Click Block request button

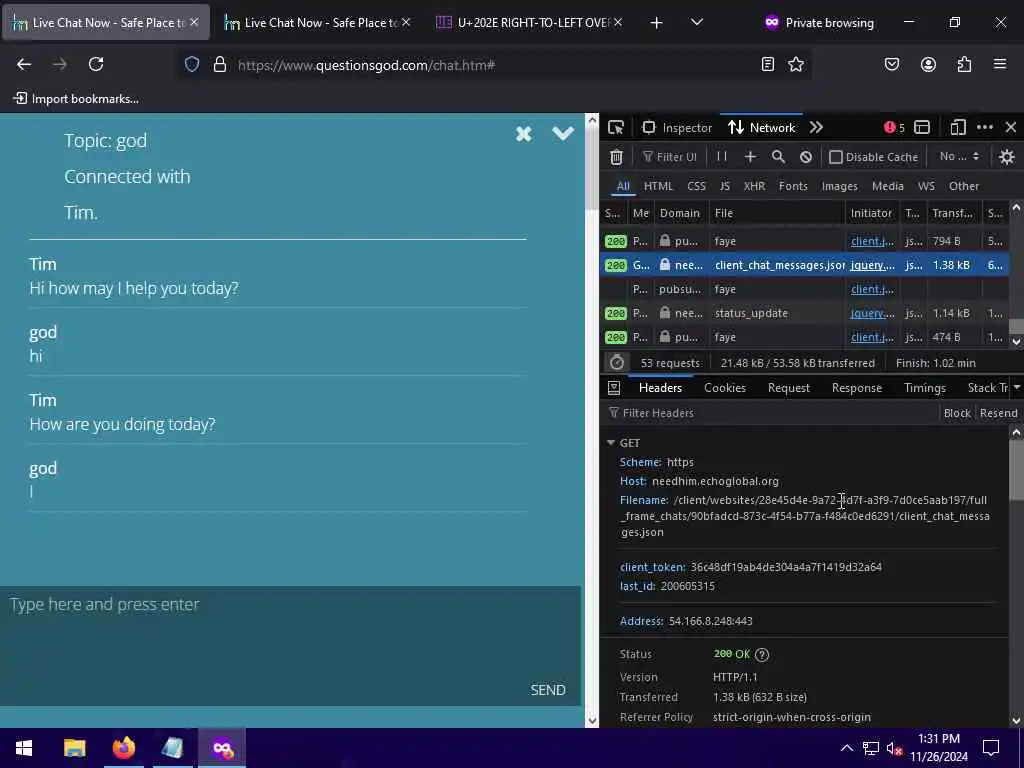point(957,413)
